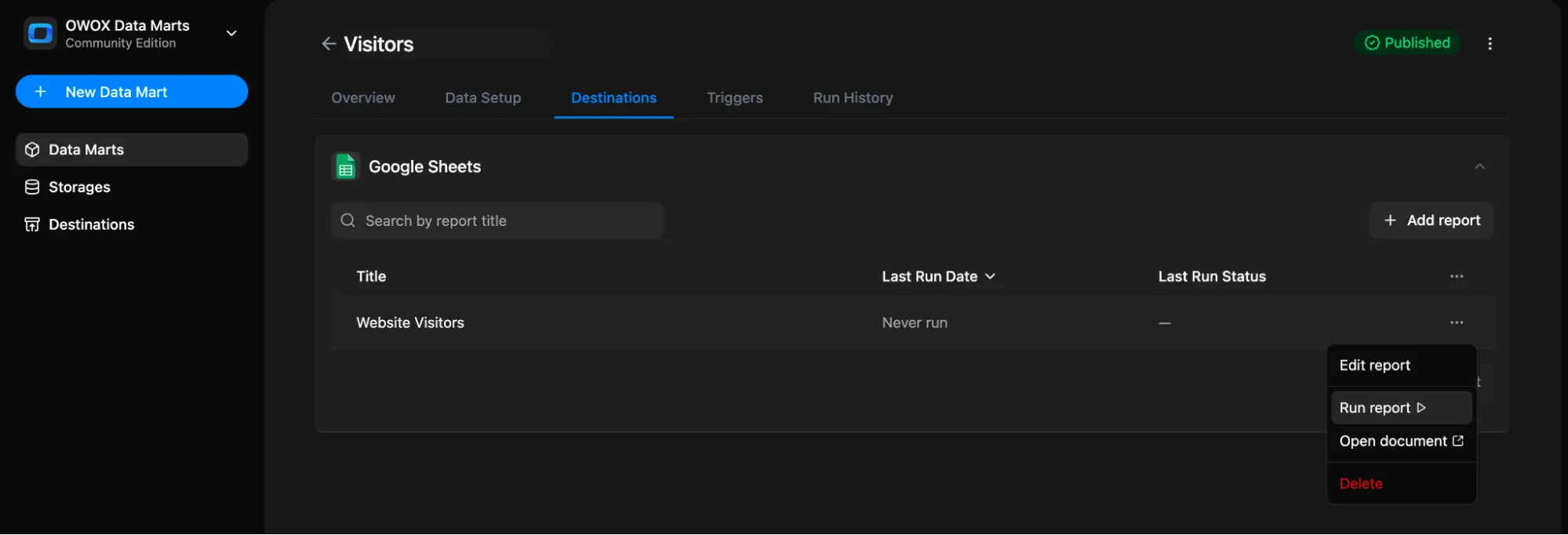1568x535 pixels.
Task: Click the table header three-dot options icon
Action: [x=1456, y=276]
